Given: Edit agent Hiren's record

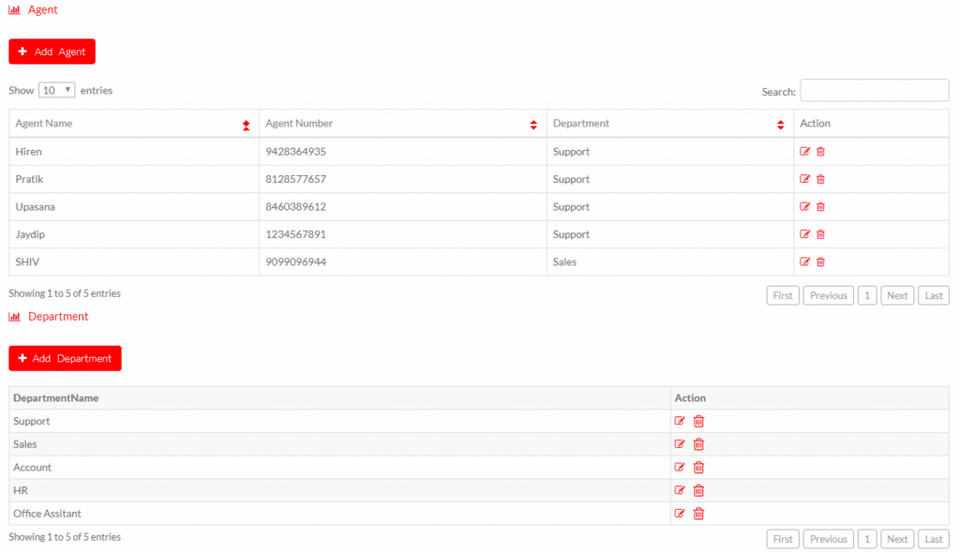Looking at the screenshot, I should [804, 151].
